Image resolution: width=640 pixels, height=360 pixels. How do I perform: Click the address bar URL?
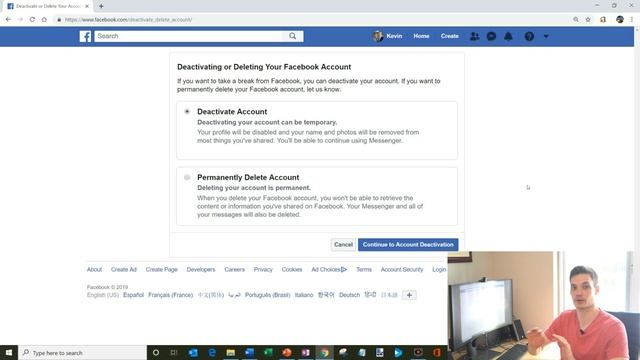128,20
